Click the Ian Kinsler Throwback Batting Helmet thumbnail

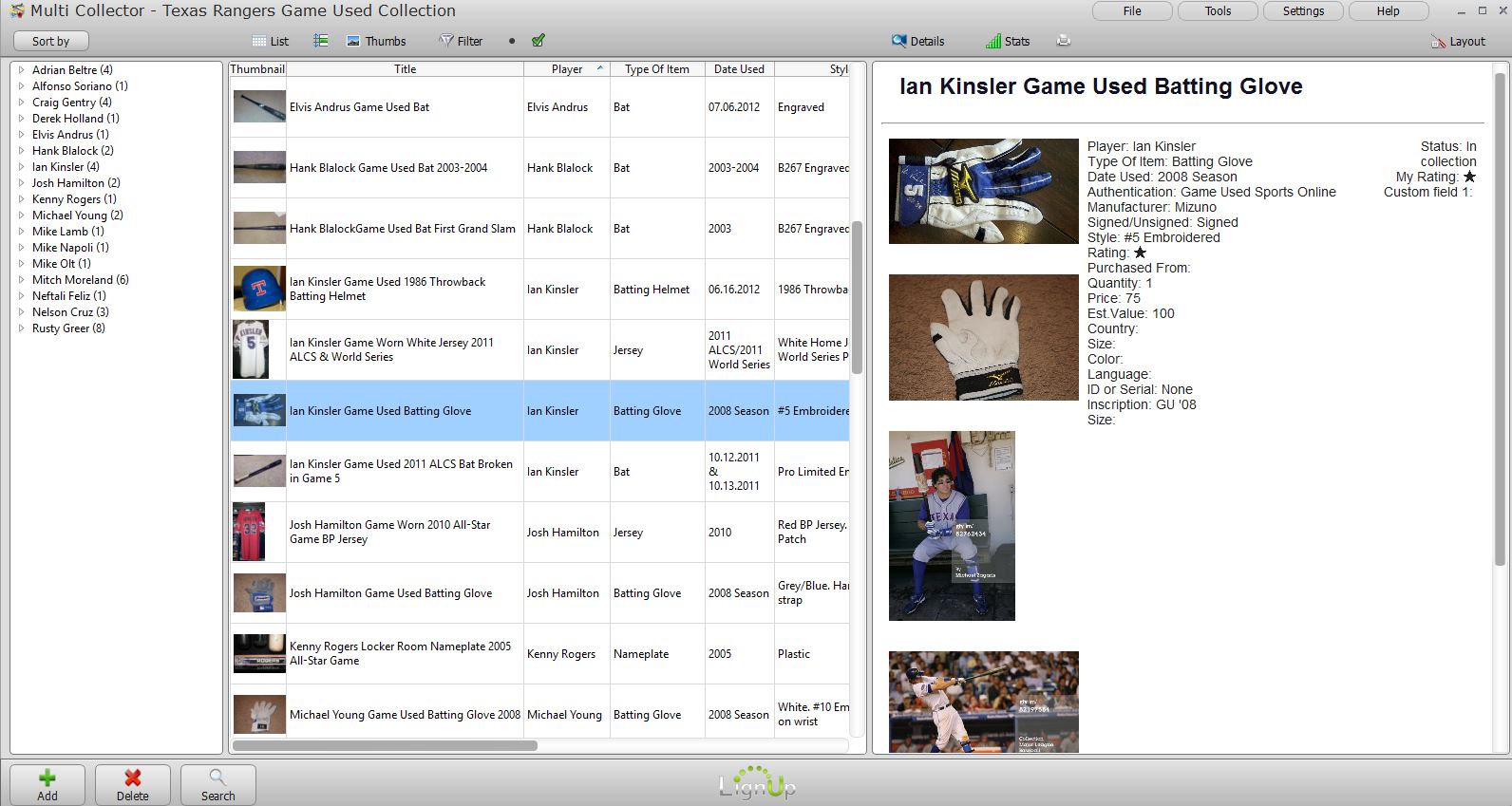259,289
